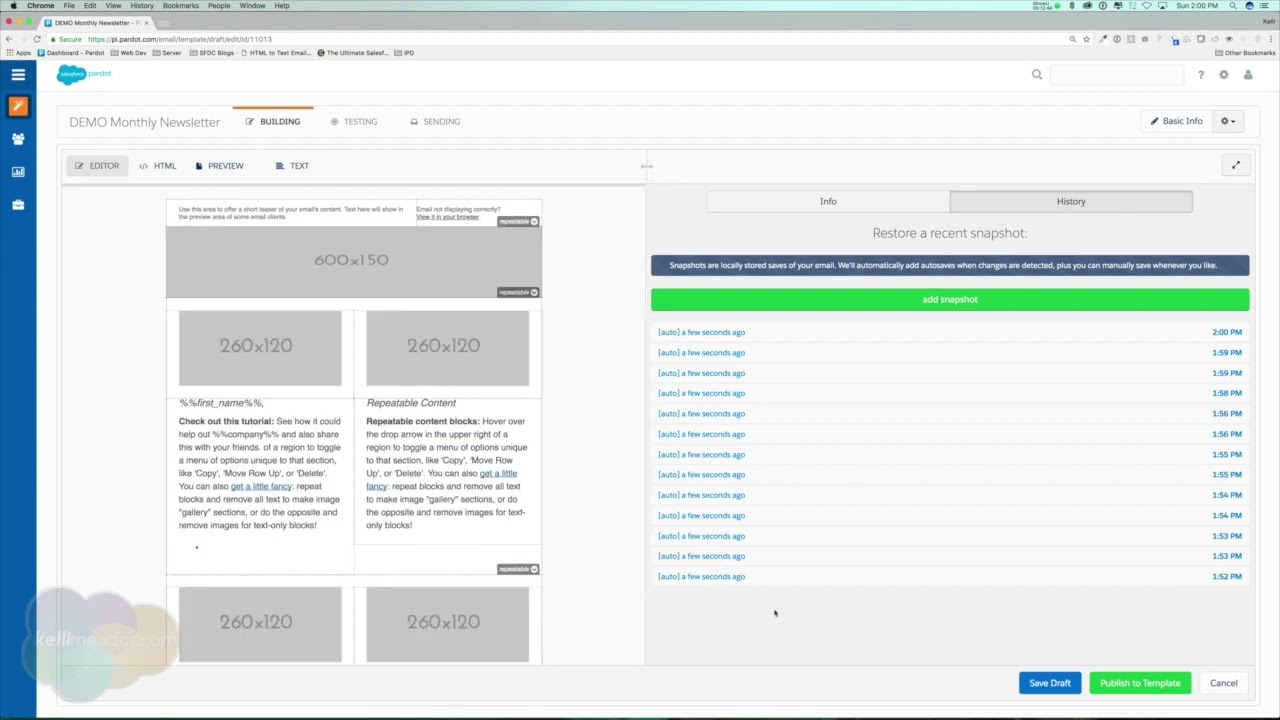The image size is (1280, 720).
Task: Reload the page in Chrome
Action: click(37, 39)
